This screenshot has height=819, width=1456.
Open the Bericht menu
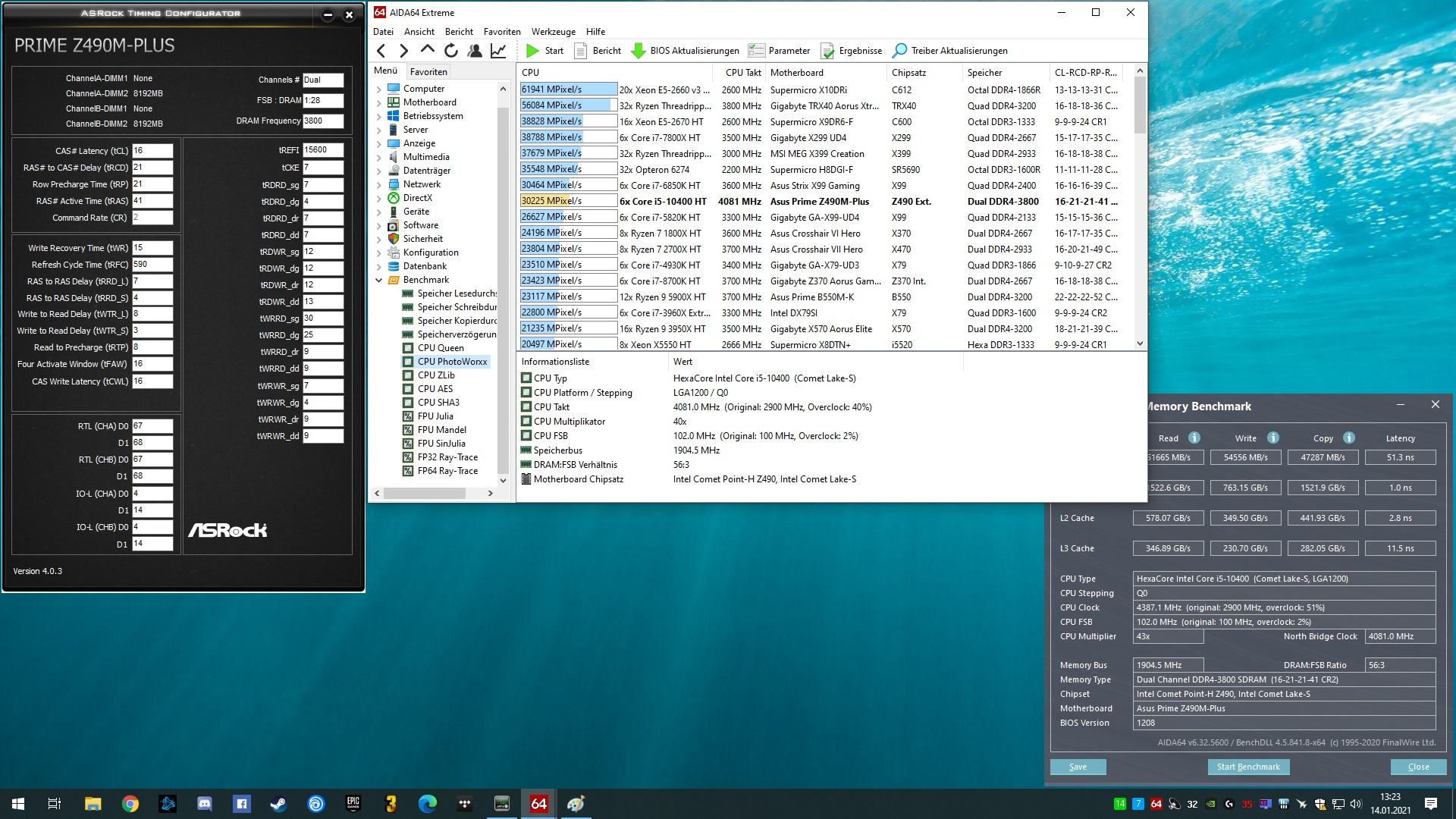pos(459,32)
